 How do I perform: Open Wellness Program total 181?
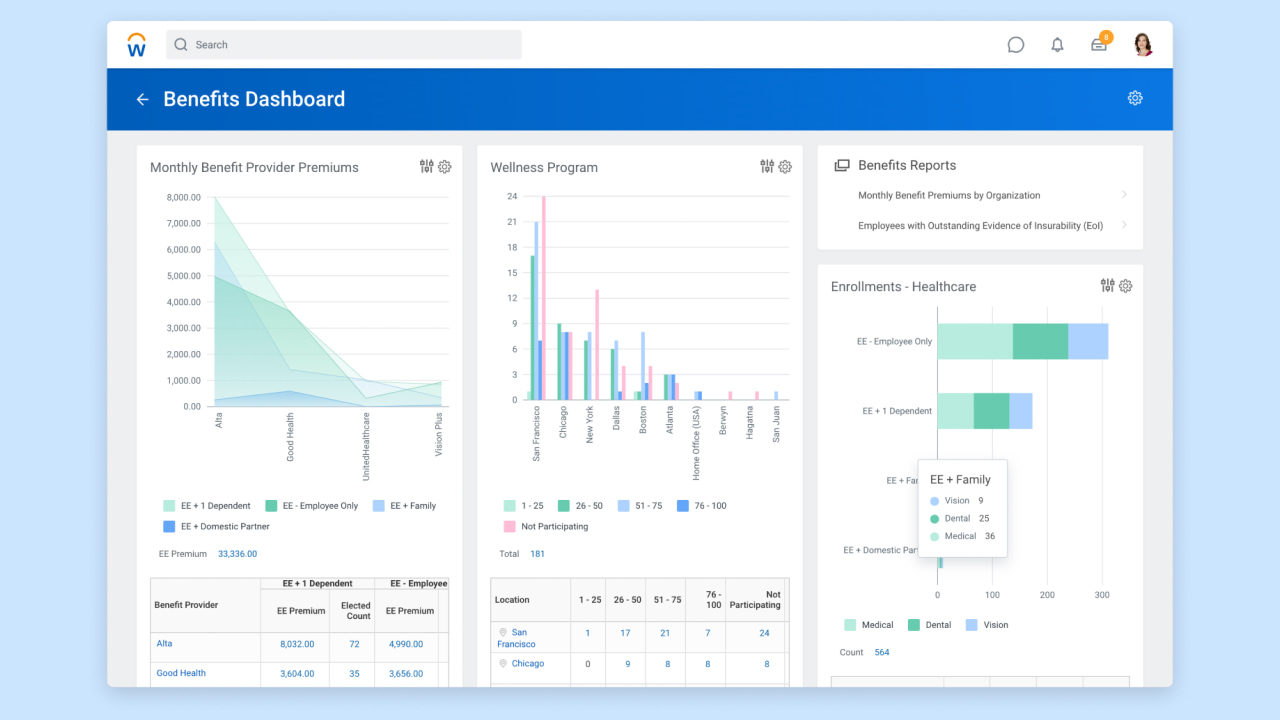click(x=537, y=554)
